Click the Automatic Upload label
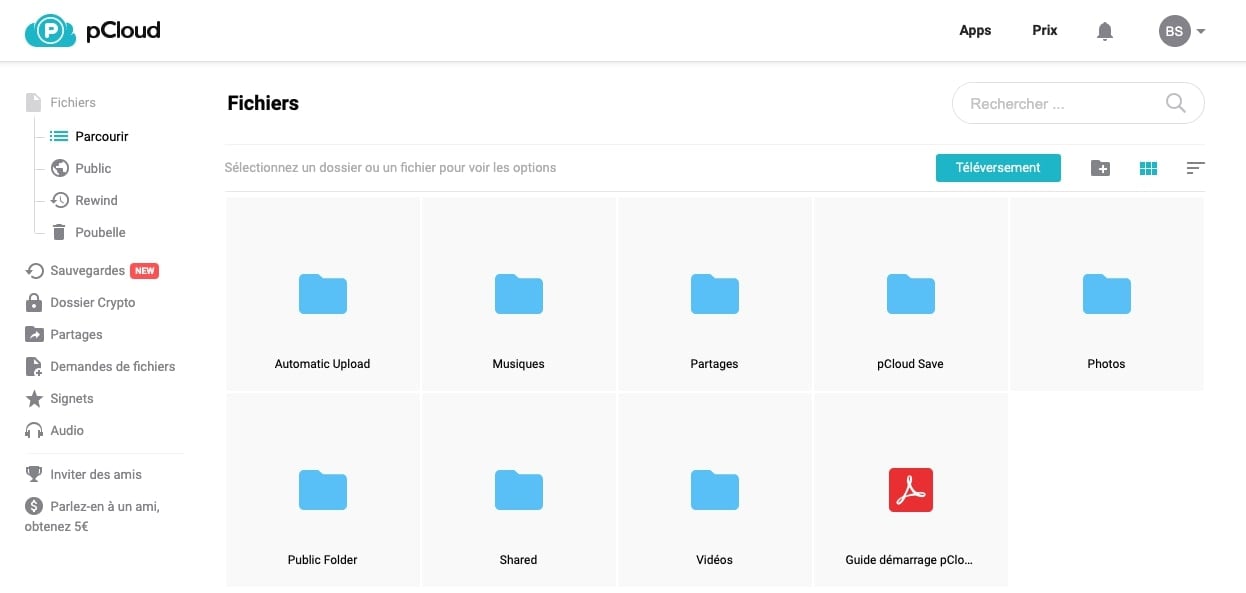This screenshot has height=593, width=1246. (323, 364)
